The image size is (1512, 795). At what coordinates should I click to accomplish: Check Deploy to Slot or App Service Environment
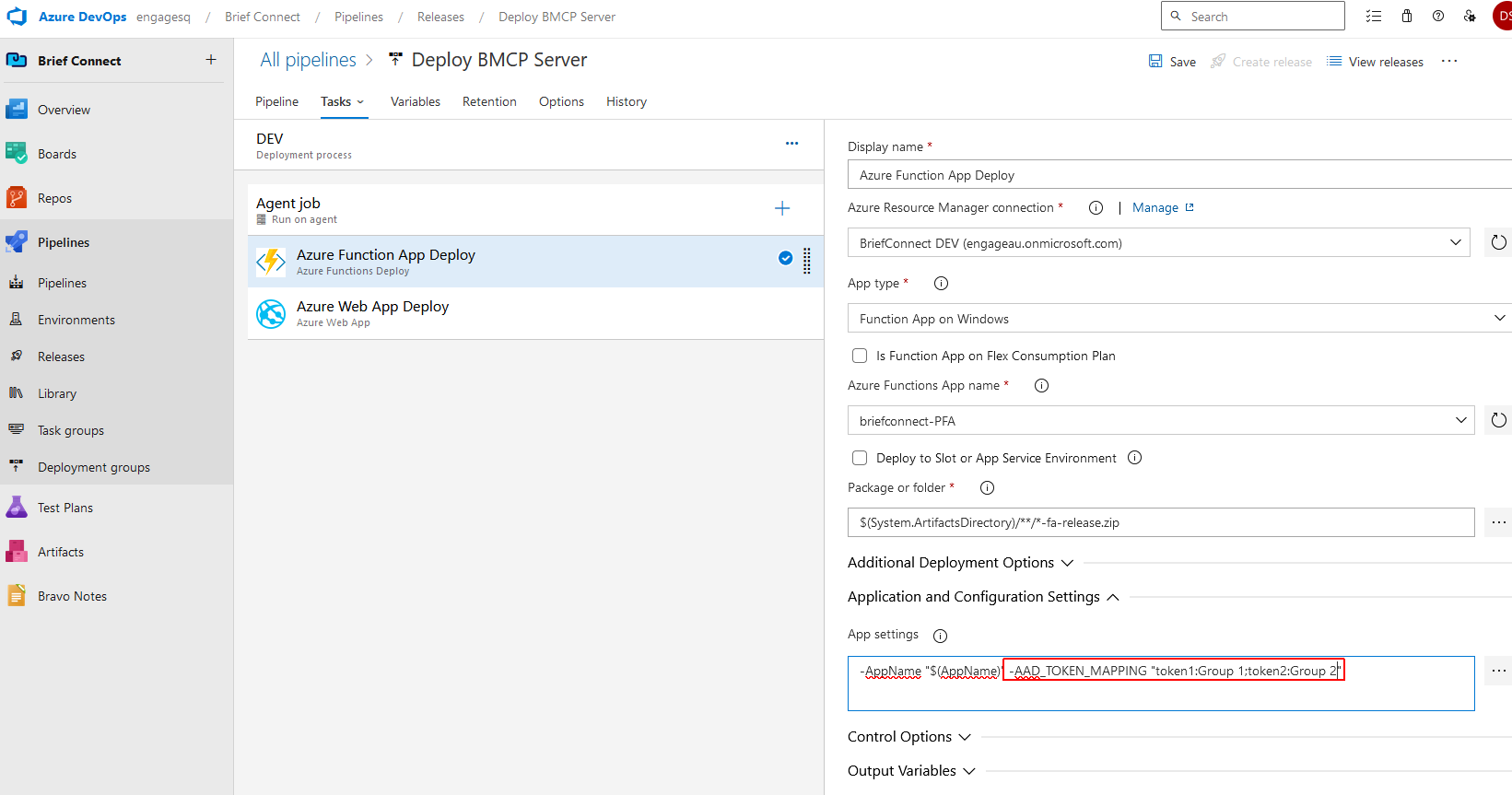point(860,458)
